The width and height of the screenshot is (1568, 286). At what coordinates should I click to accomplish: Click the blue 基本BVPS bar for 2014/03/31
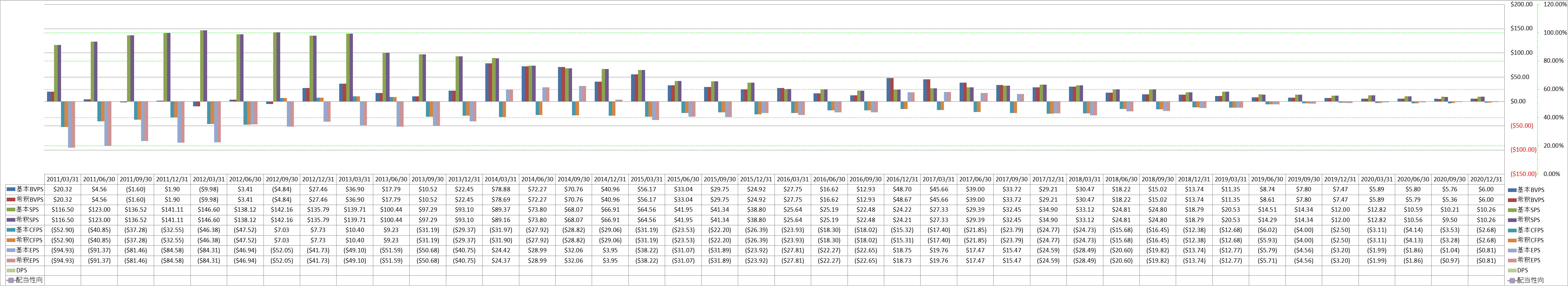(487, 82)
